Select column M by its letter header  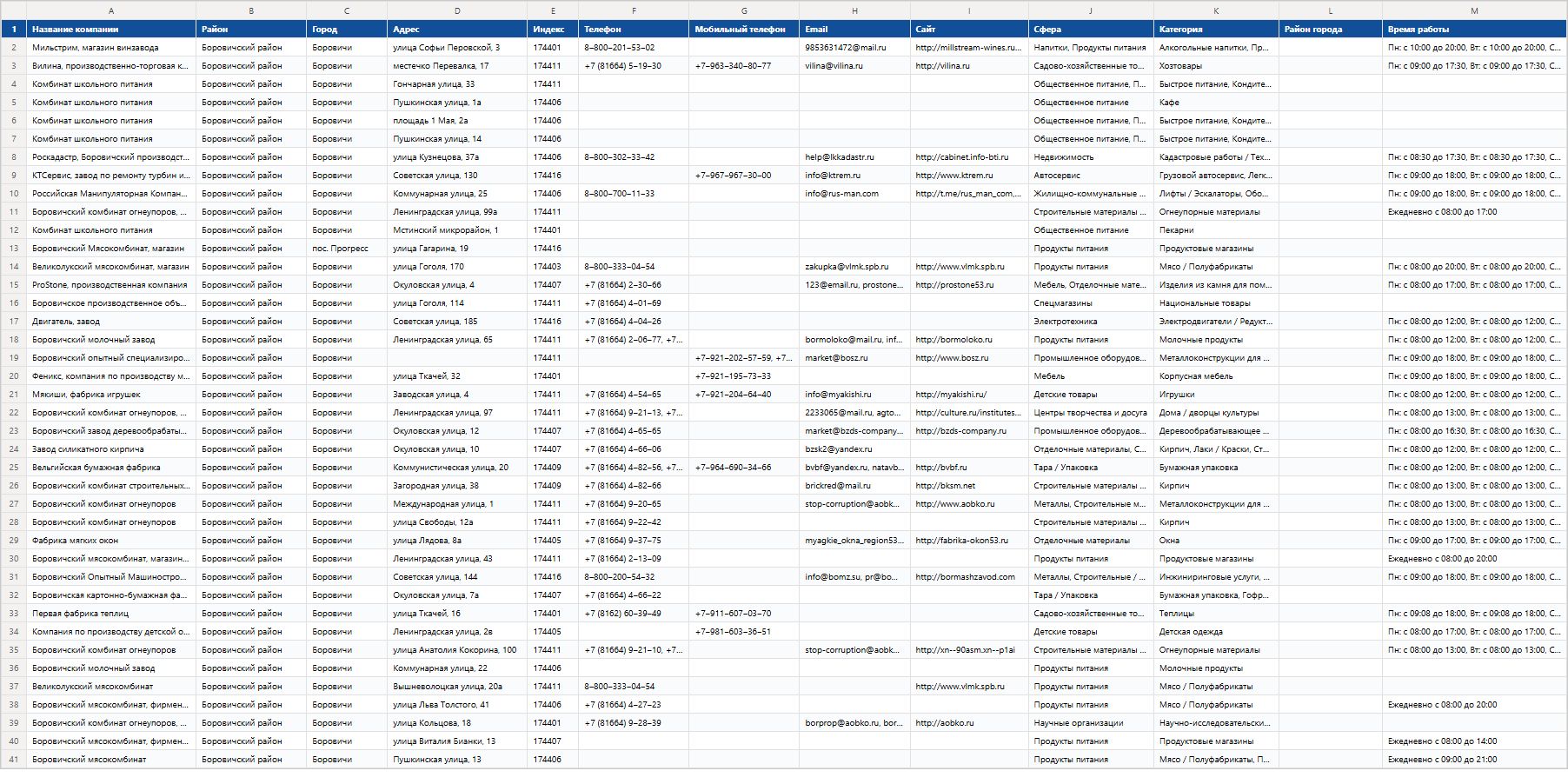point(1474,10)
